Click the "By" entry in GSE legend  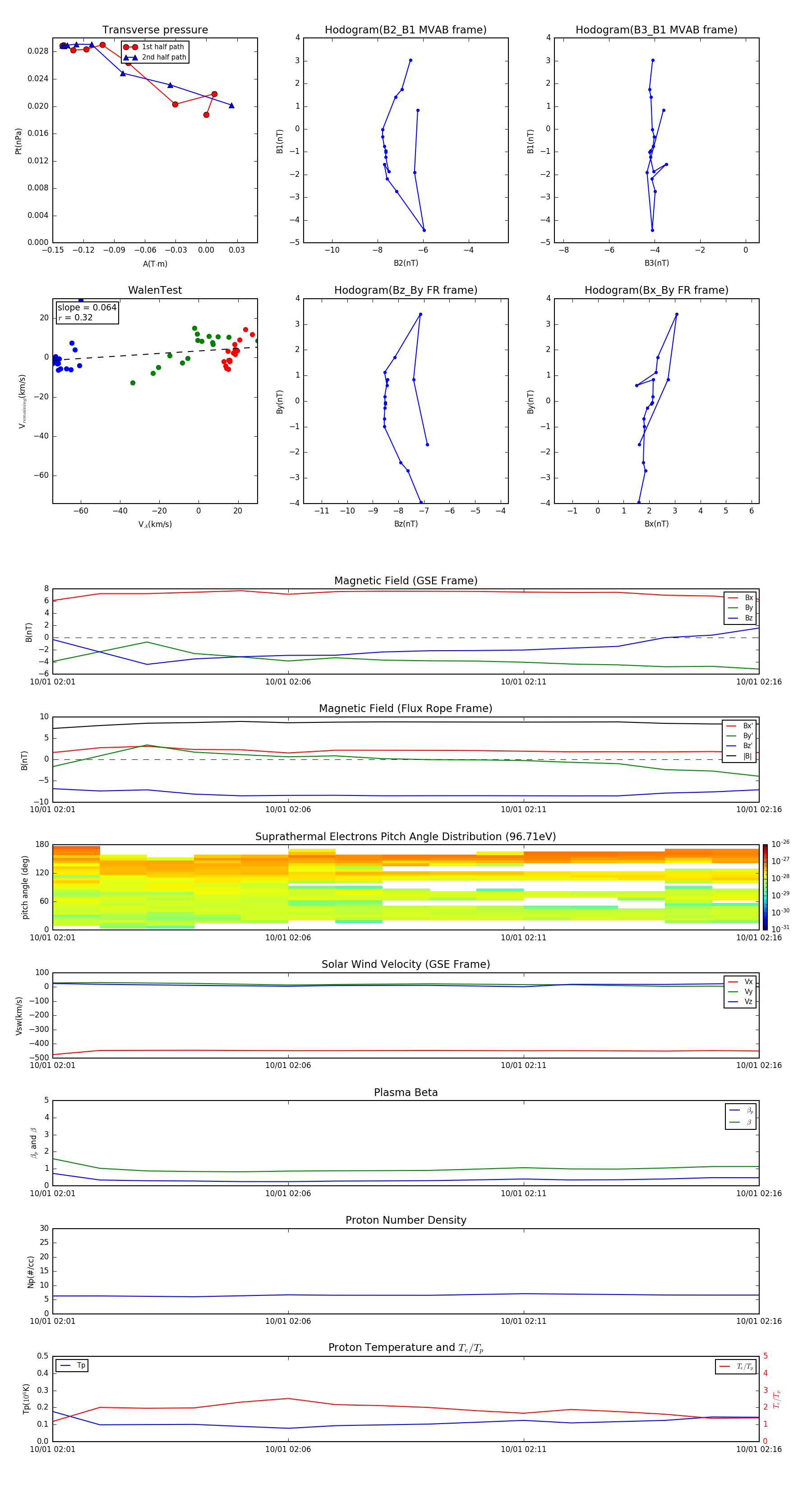click(740, 607)
